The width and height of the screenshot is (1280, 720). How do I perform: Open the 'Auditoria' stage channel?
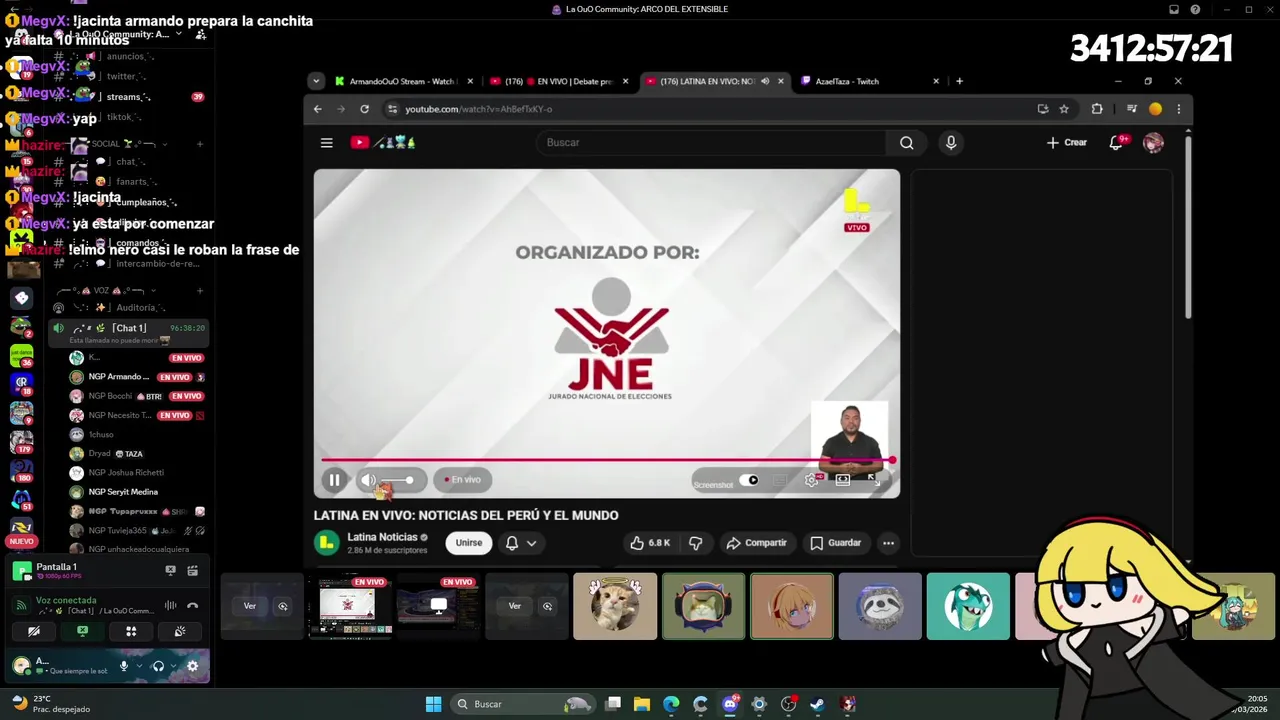pos(128,308)
